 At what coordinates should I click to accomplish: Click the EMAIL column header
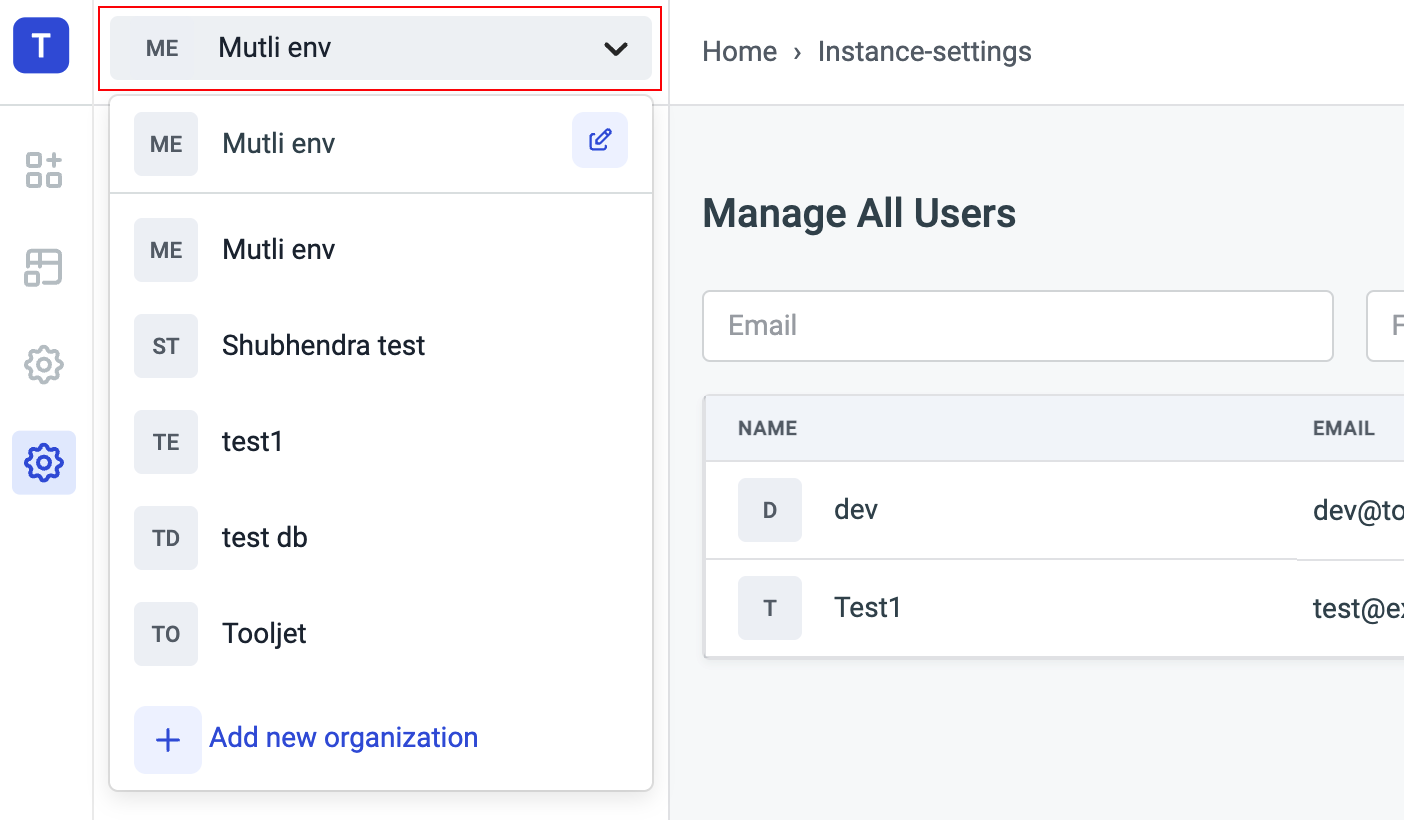coord(1343,428)
